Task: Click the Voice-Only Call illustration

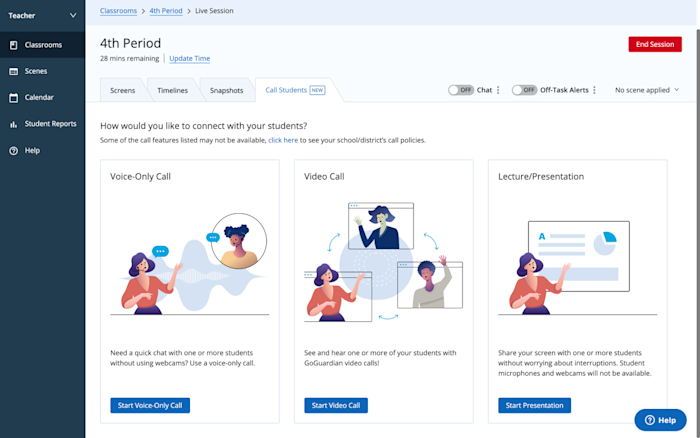Action: 190,264
